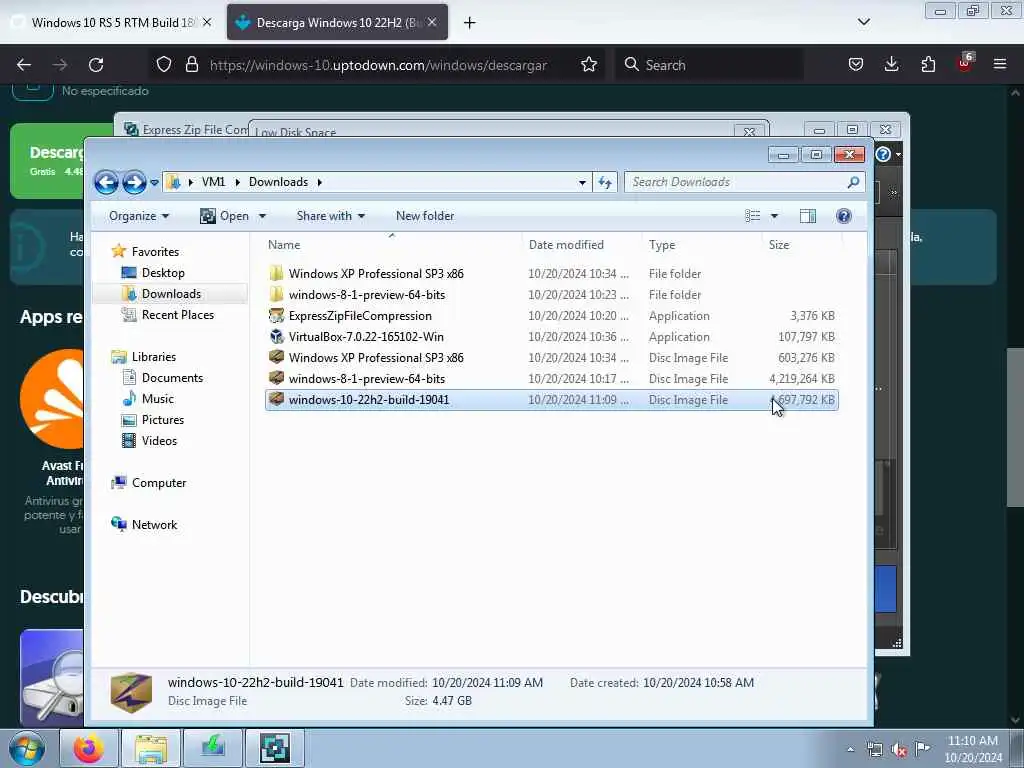Image resolution: width=1024 pixels, height=768 pixels.
Task: Open Firefox downloads panel
Action: pyautogui.click(x=891, y=65)
